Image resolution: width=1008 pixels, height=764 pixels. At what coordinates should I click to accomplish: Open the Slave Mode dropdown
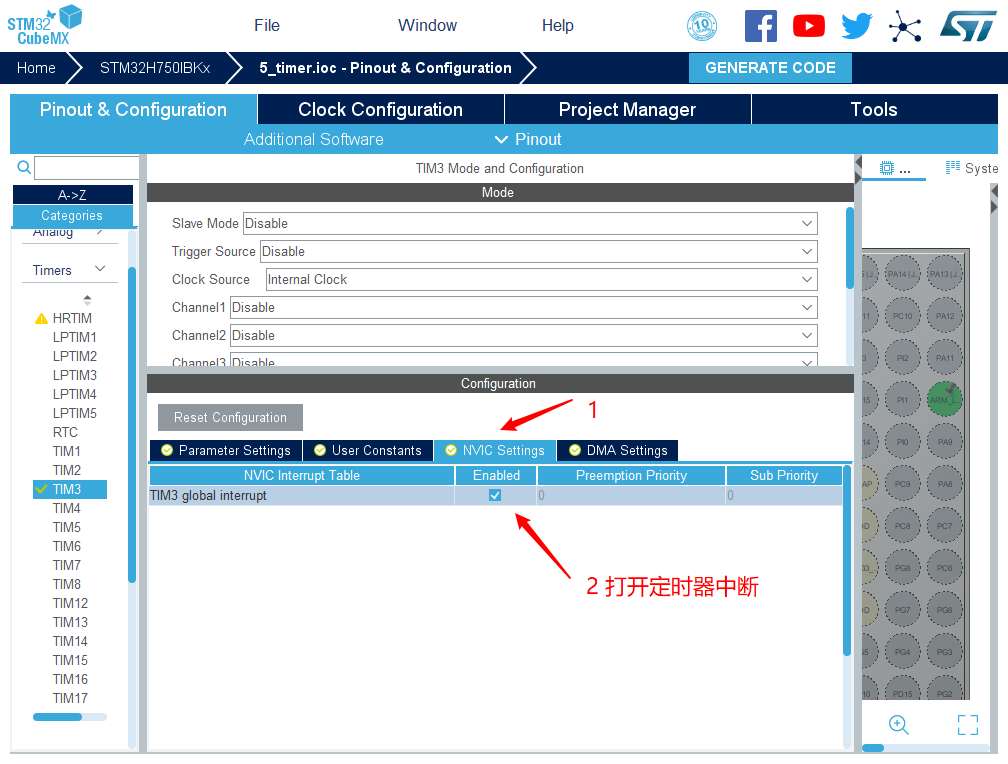click(x=530, y=224)
